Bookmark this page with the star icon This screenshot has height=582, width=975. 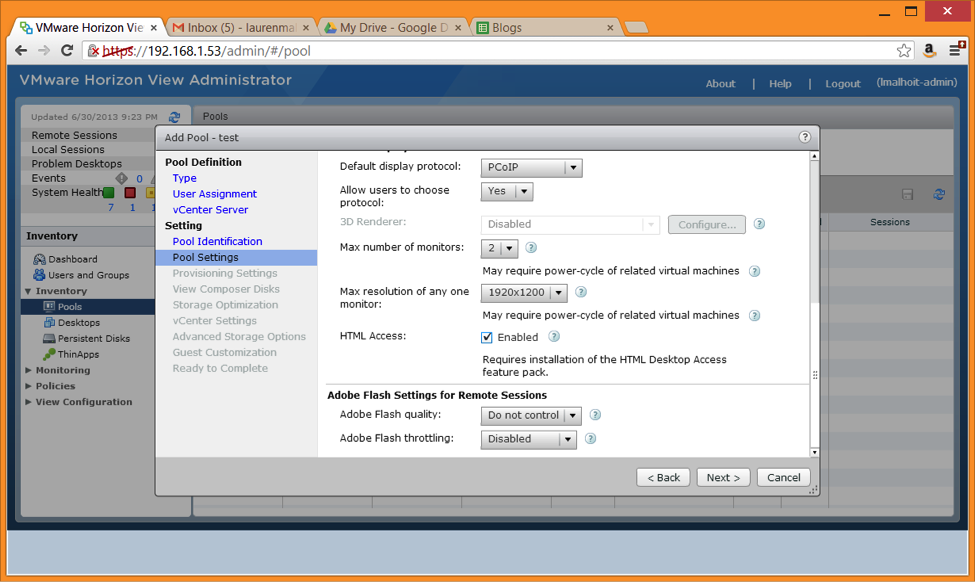[903, 51]
